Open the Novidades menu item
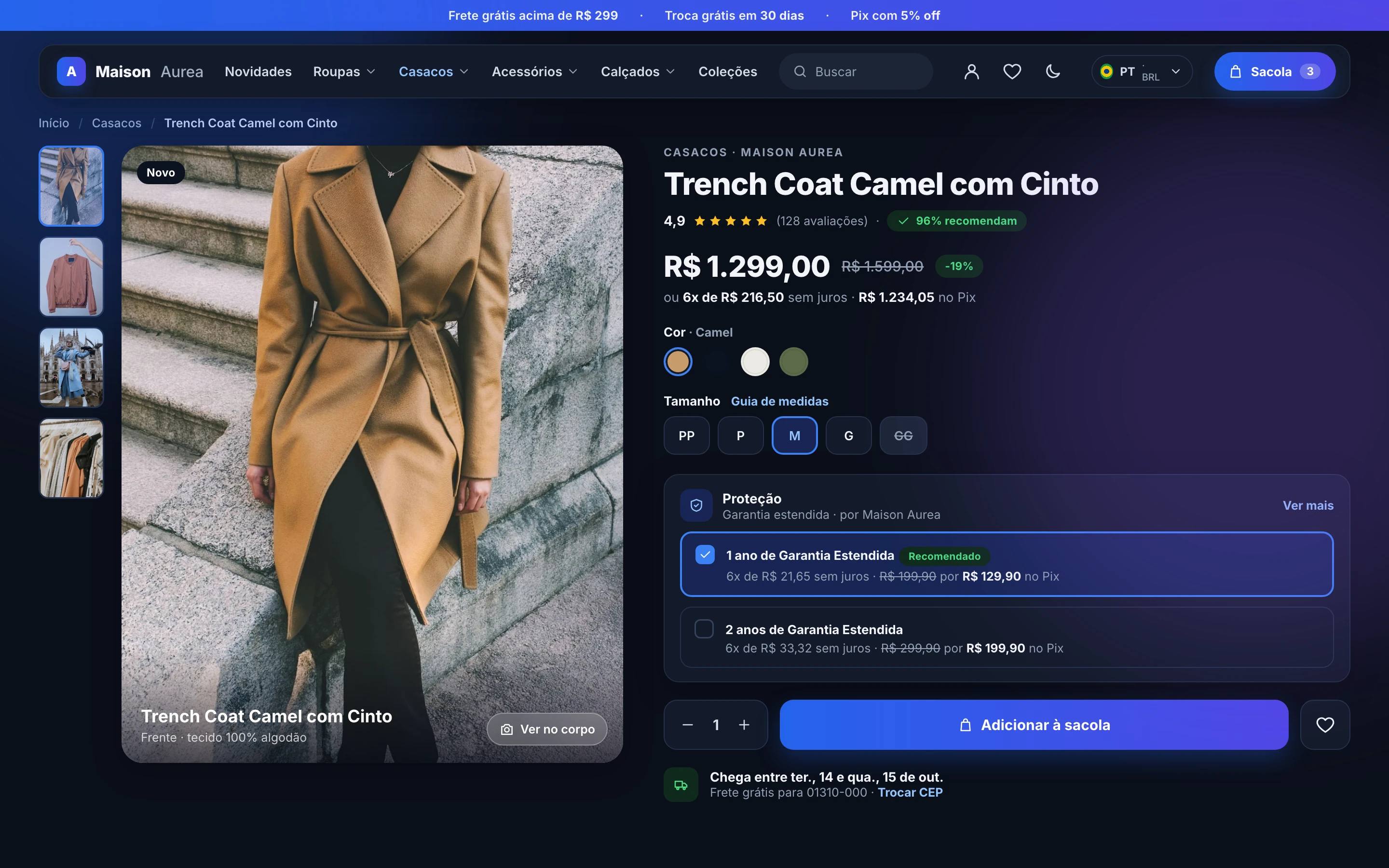 pos(259,72)
